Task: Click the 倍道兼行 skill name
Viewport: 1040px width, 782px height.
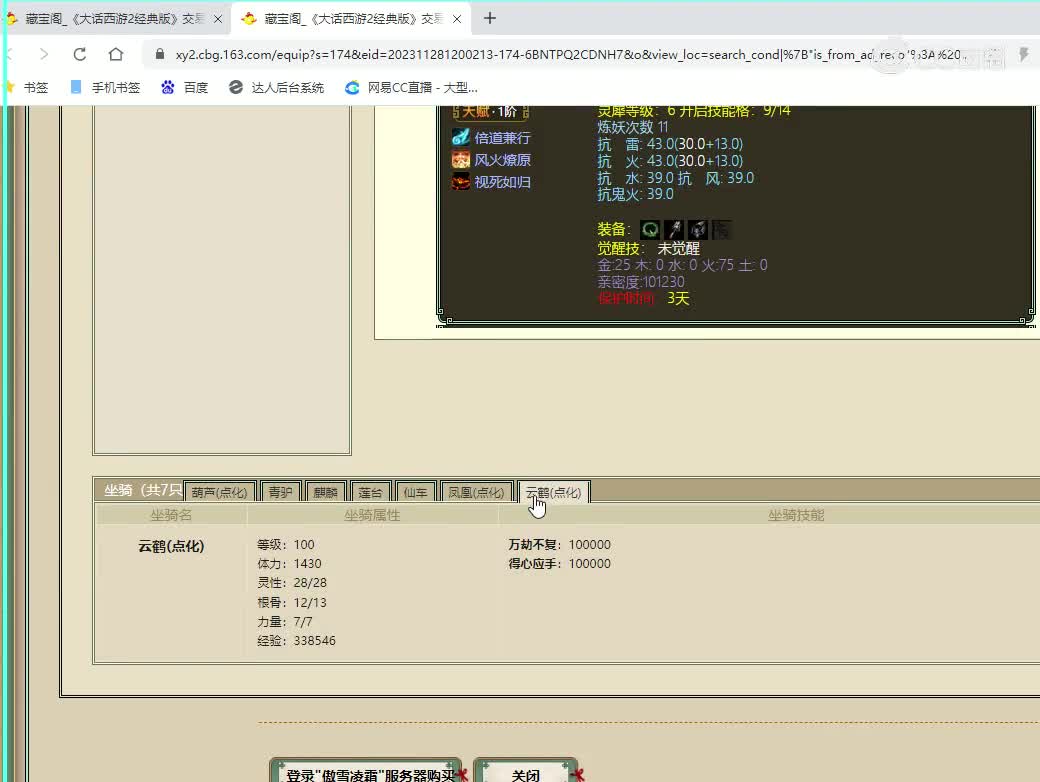Action: [x=502, y=138]
